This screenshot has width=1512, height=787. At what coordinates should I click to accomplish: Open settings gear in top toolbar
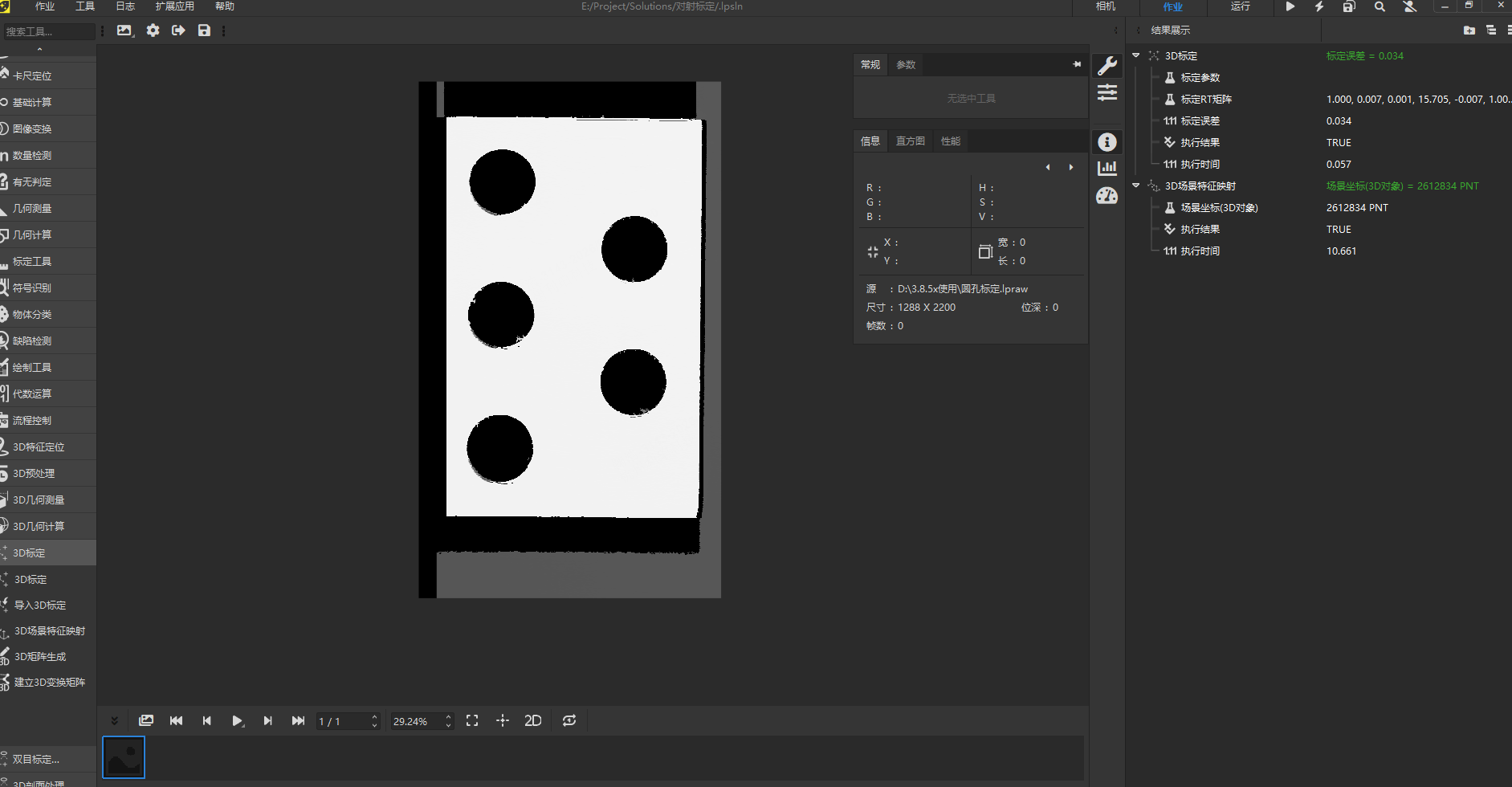tap(153, 31)
